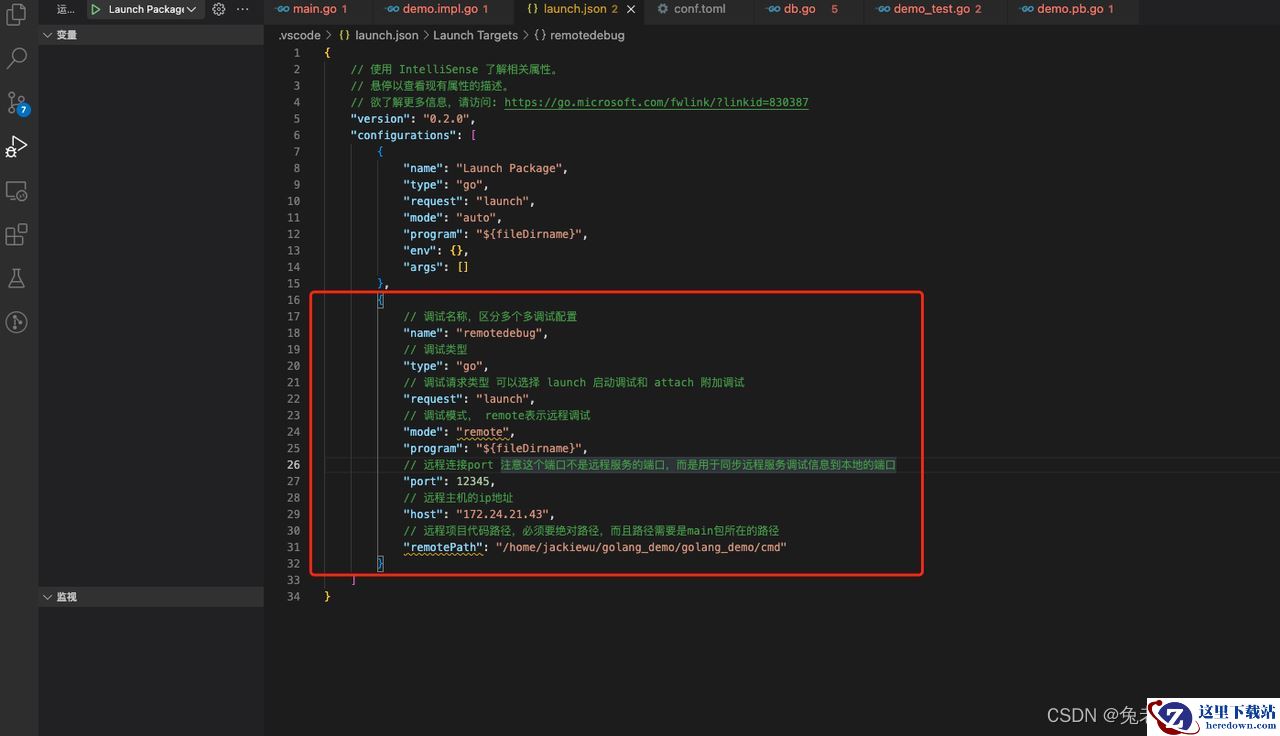
Task: Click the "remote" mode value
Action: pos(483,432)
